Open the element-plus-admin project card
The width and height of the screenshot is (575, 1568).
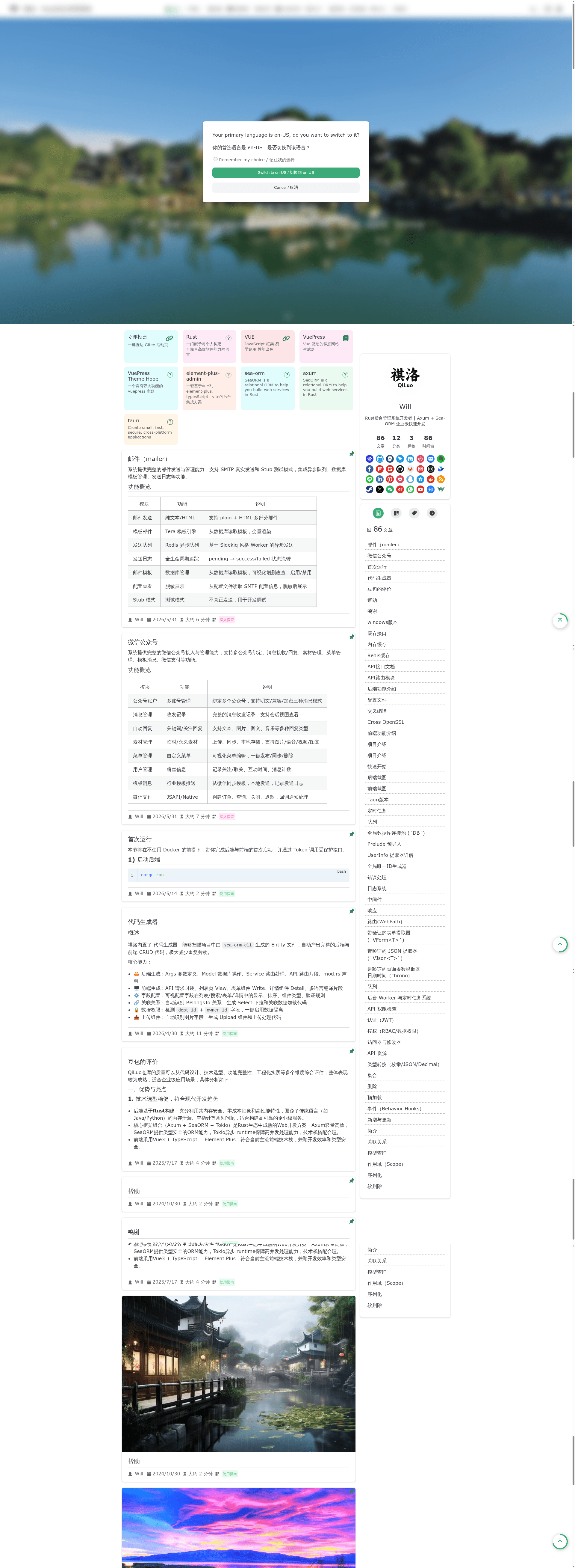click(x=209, y=388)
